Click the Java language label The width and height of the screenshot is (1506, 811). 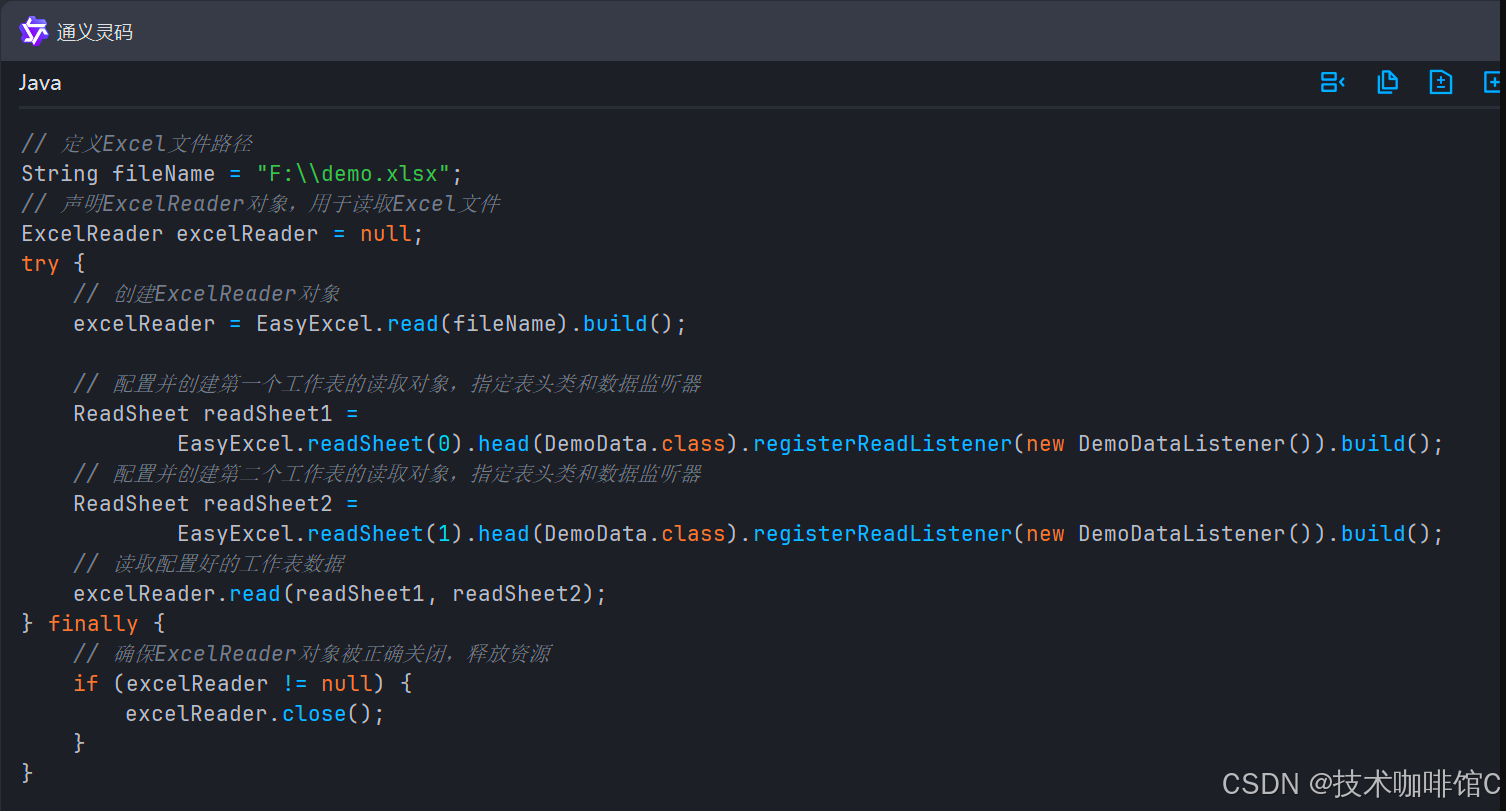click(x=40, y=83)
